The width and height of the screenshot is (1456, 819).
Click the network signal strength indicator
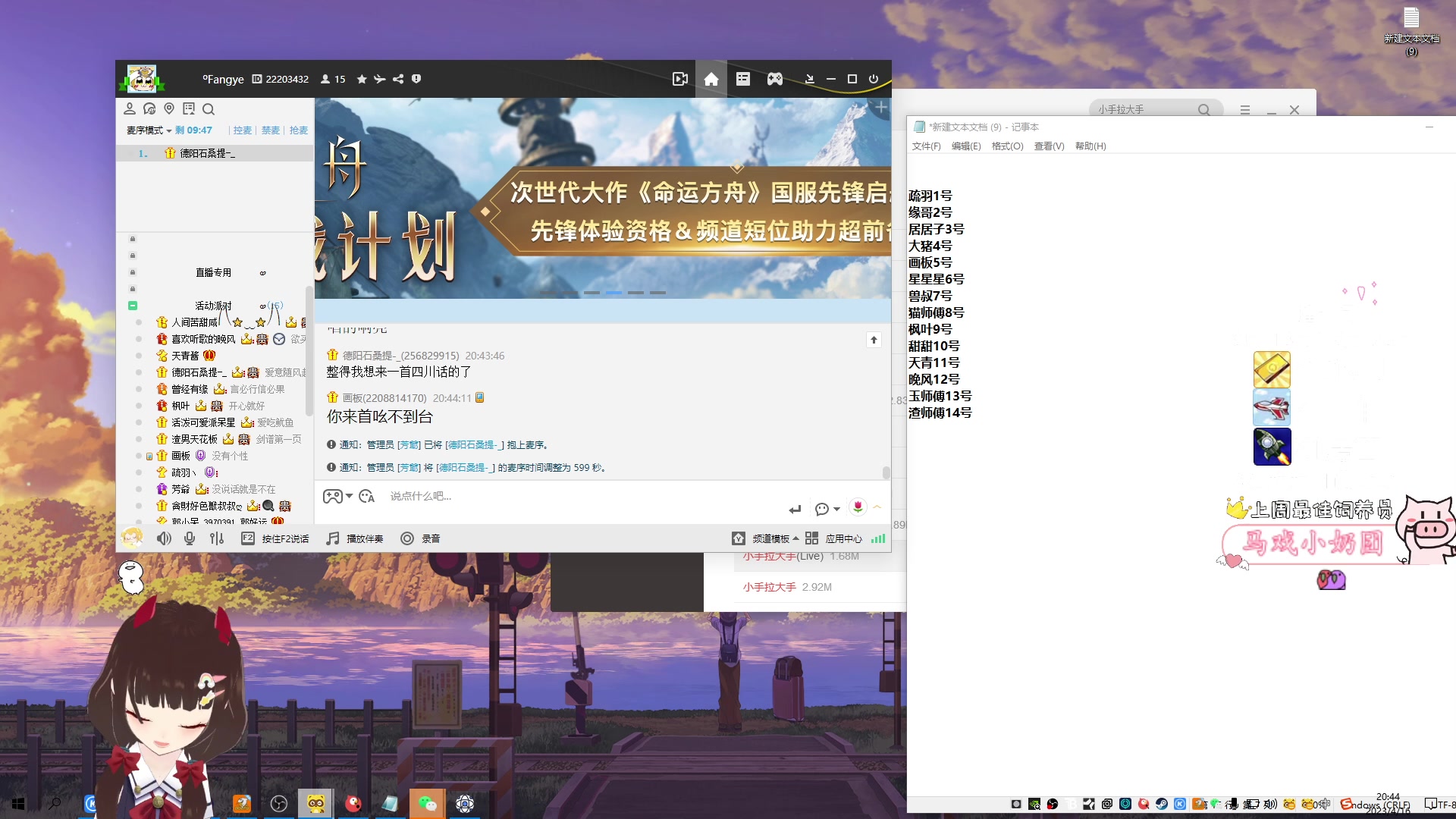click(x=878, y=538)
